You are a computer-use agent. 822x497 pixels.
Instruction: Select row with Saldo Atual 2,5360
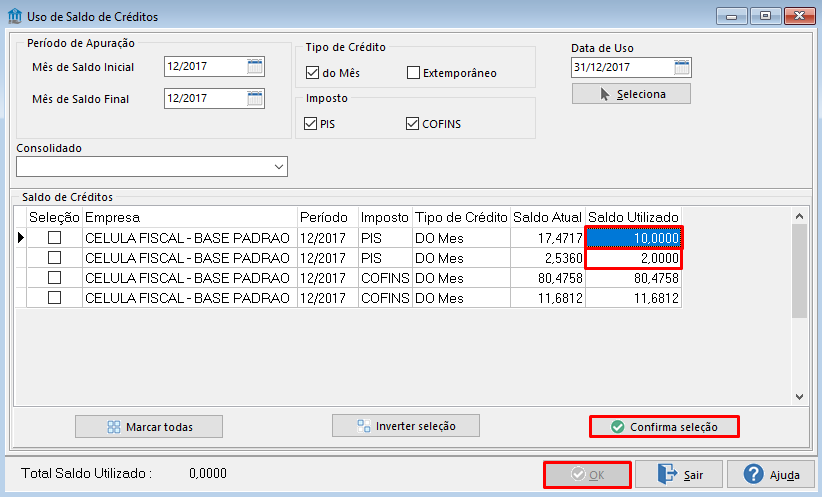[55, 258]
